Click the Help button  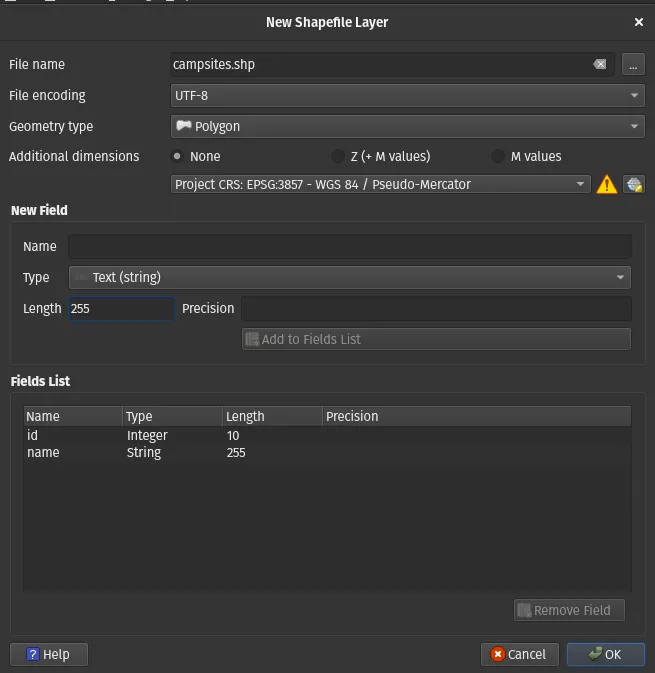[x=49, y=654]
